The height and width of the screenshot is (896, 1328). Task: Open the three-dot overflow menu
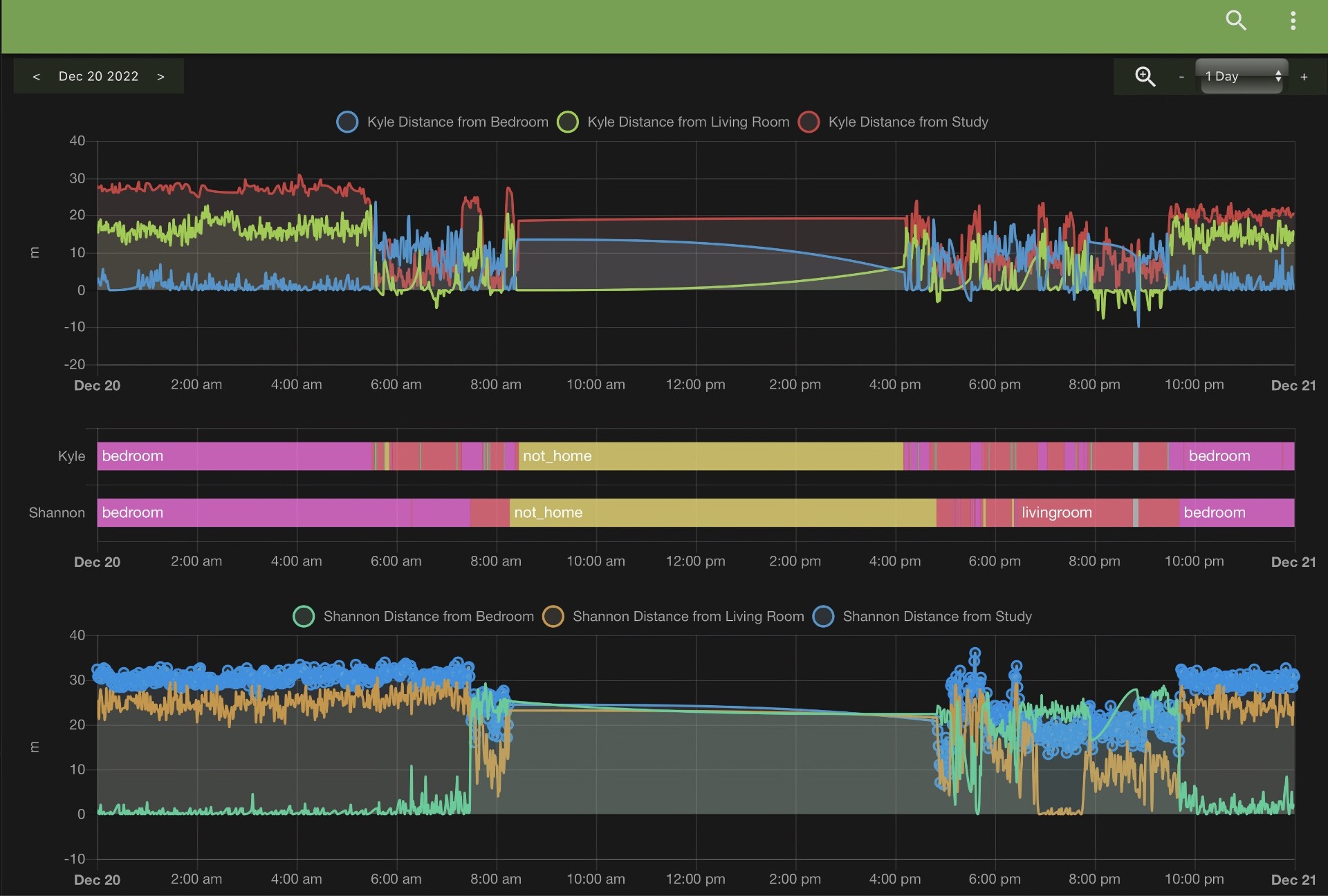[x=1293, y=20]
